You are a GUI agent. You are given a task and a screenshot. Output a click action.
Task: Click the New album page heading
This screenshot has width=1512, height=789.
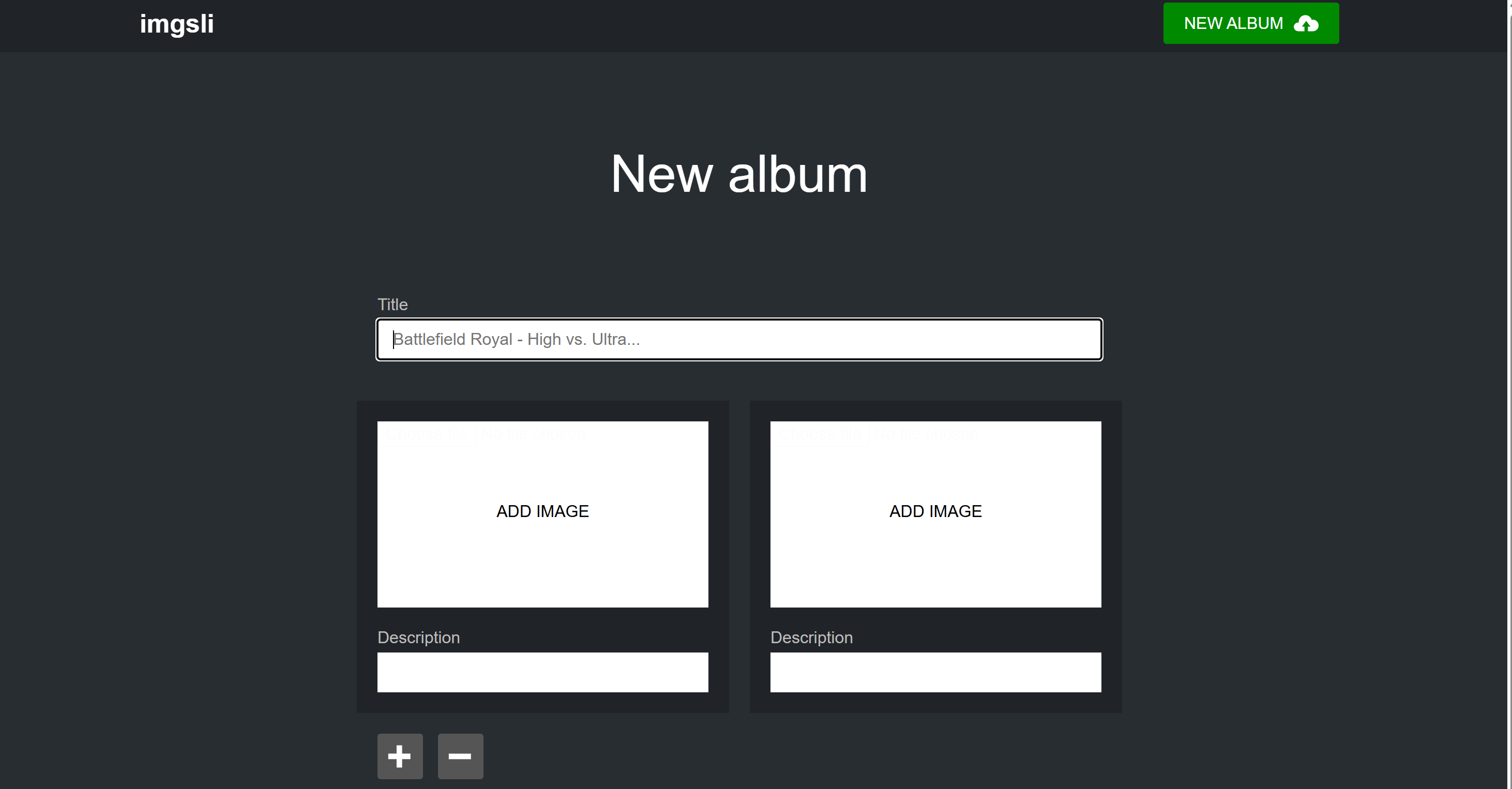pyautogui.click(x=739, y=174)
